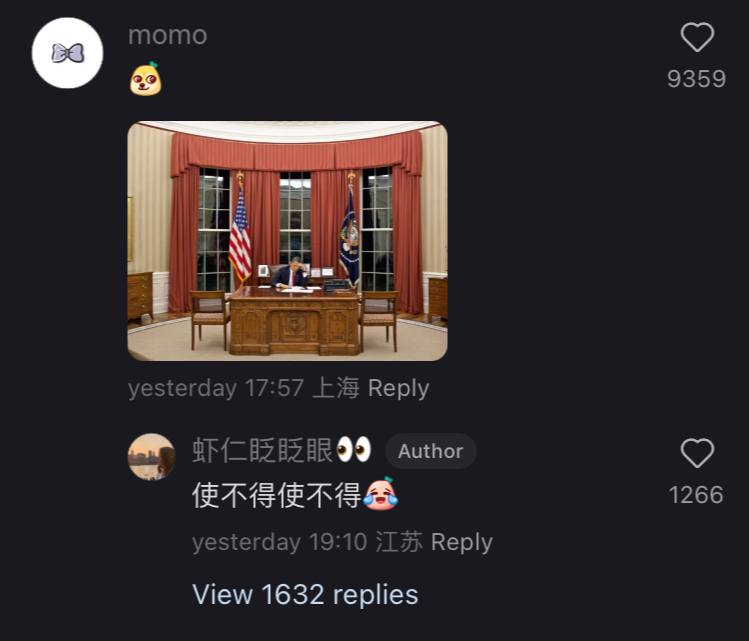Viewport: 749px width, 641px height.
Task: Reply to the author's 19:10 comment
Action: (461, 542)
